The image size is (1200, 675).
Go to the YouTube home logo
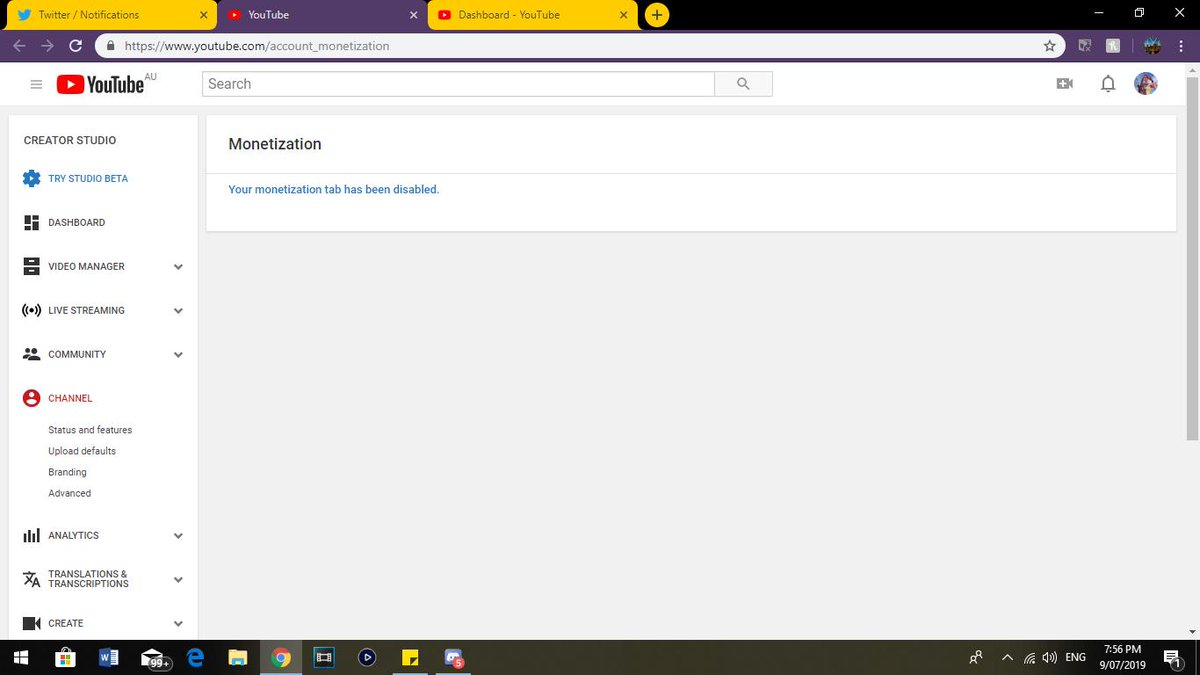pos(100,85)
